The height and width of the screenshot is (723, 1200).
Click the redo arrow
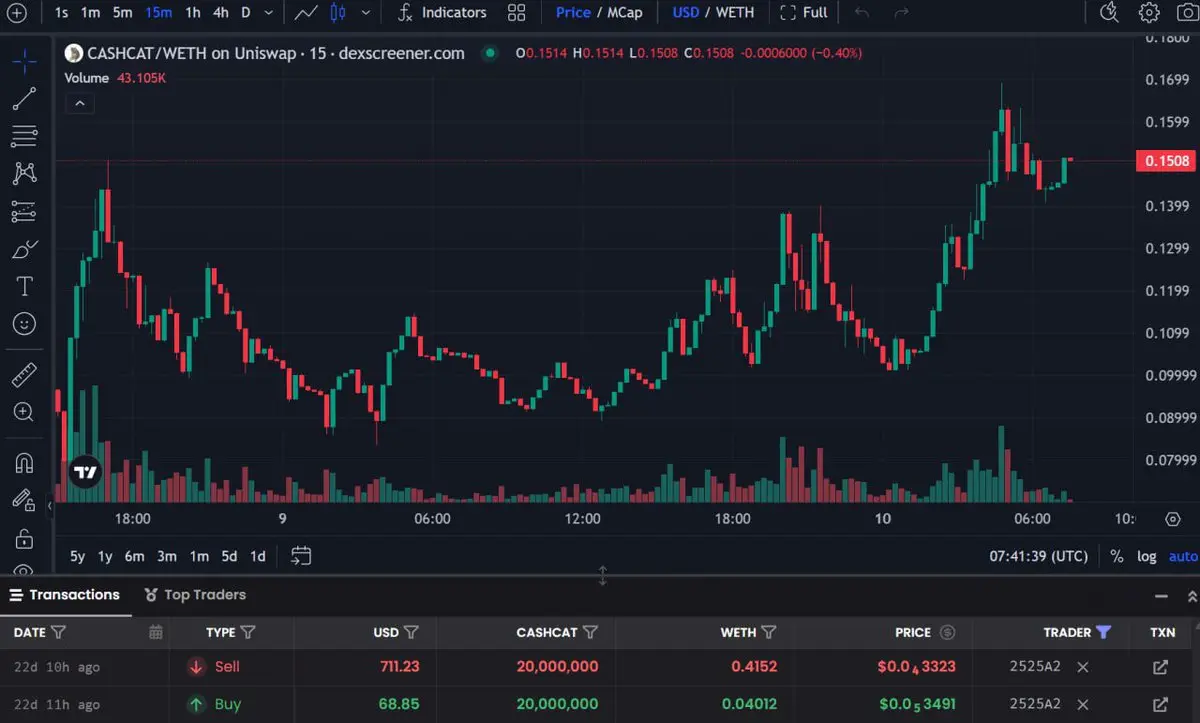point(901,13)
